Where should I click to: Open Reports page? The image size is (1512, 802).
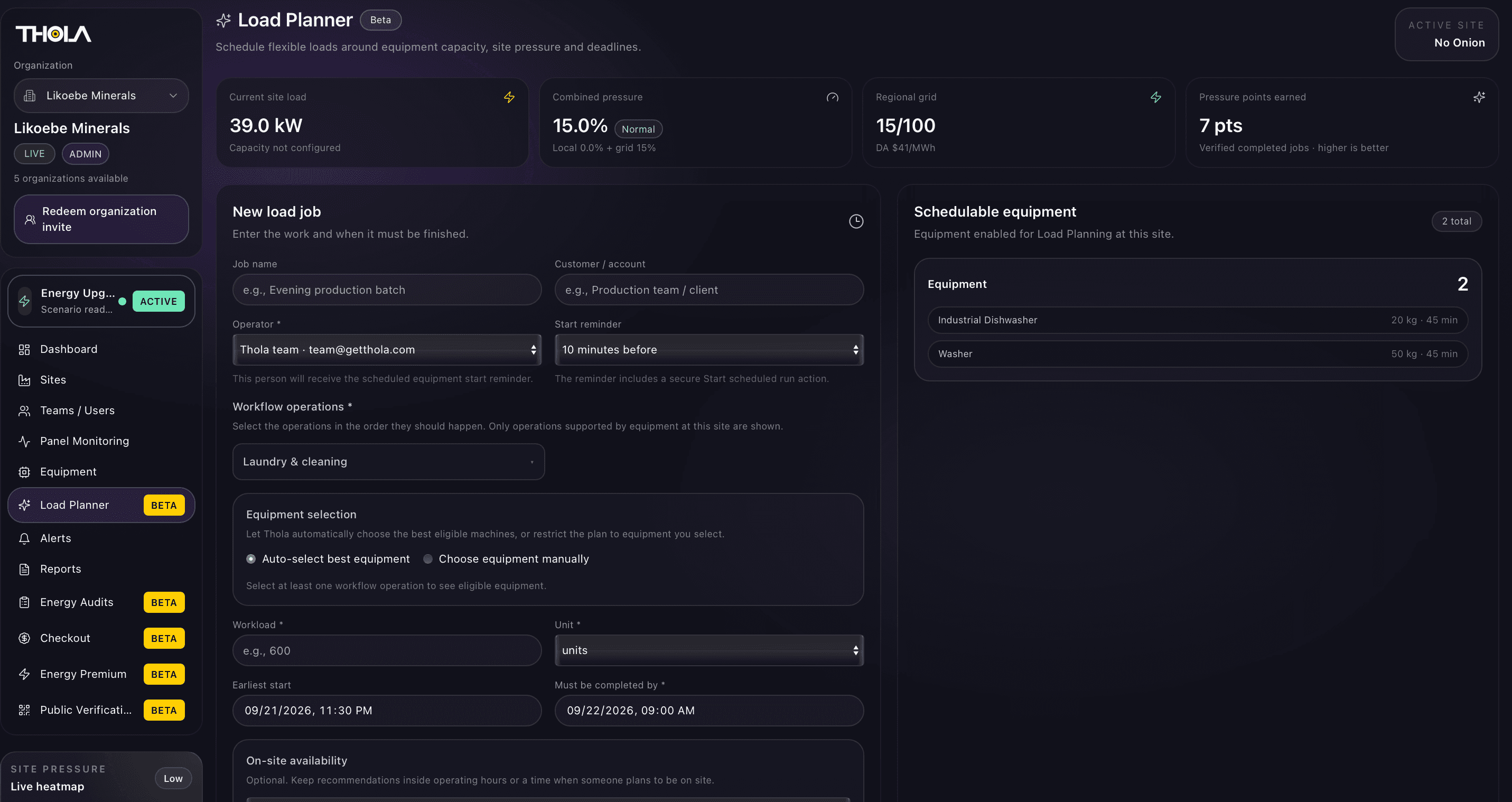tap(101, 569)
